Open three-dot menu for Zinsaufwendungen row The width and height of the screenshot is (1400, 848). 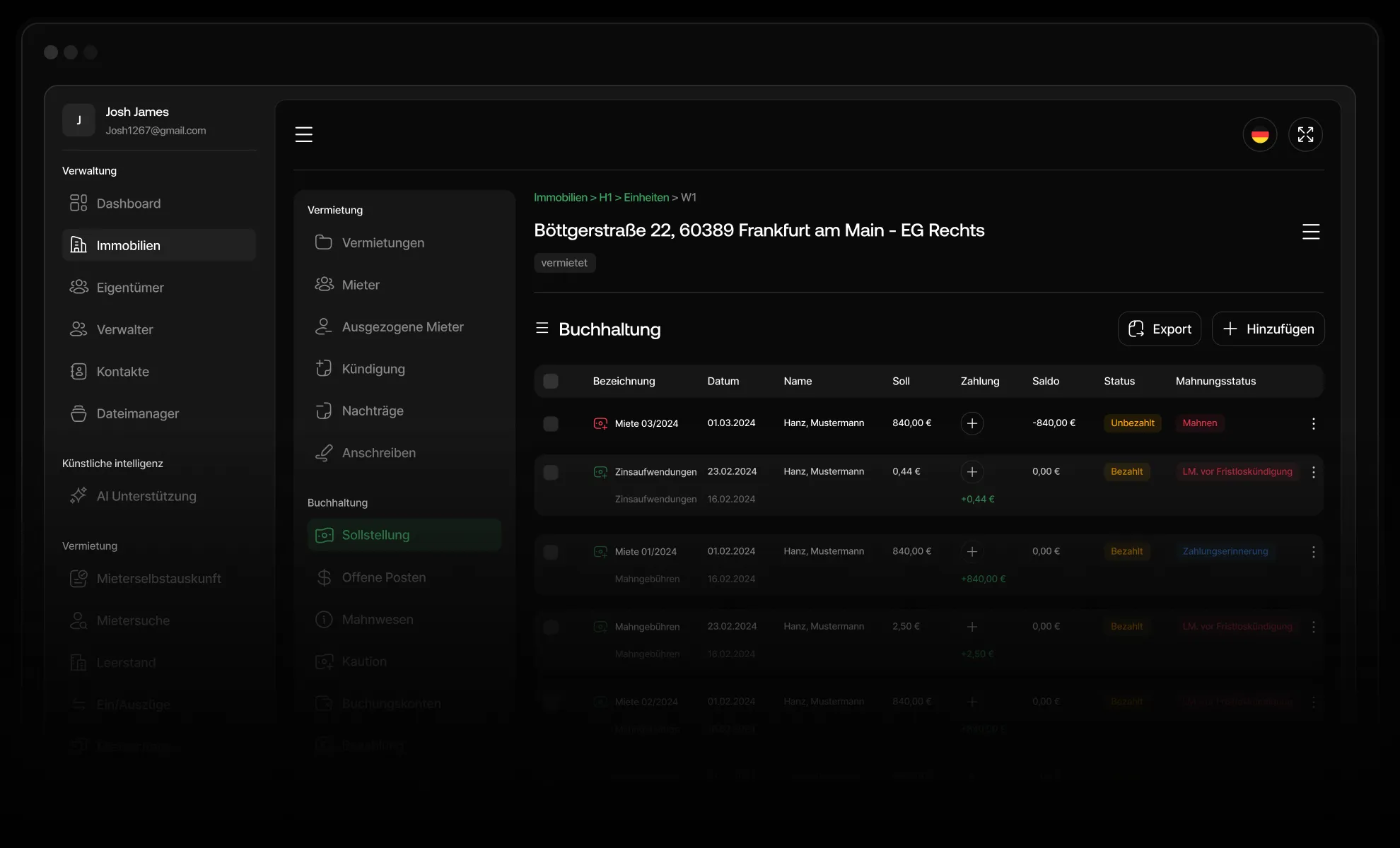point(1313,472)
